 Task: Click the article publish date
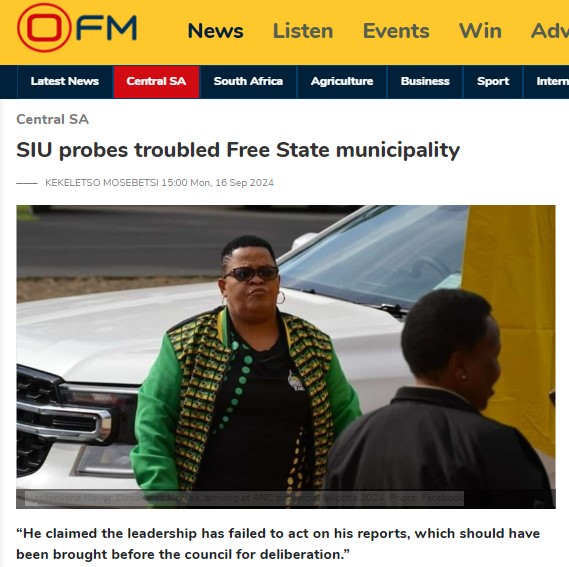coord(217,183)
